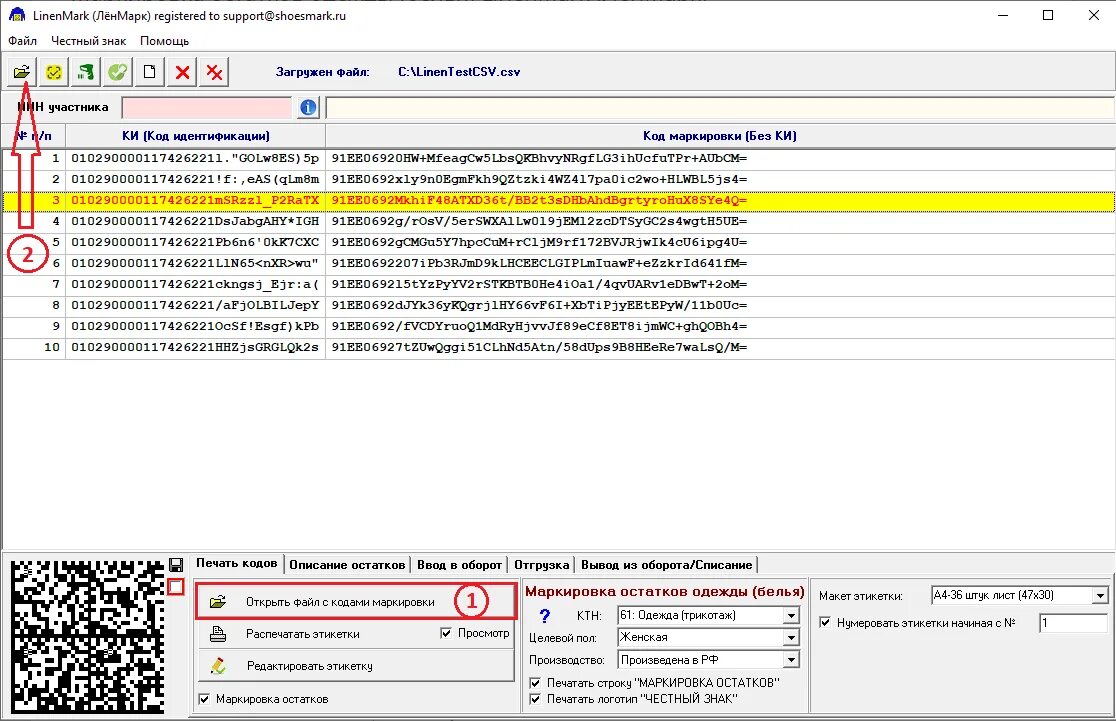Click Редактировать этикетку button

355,666
